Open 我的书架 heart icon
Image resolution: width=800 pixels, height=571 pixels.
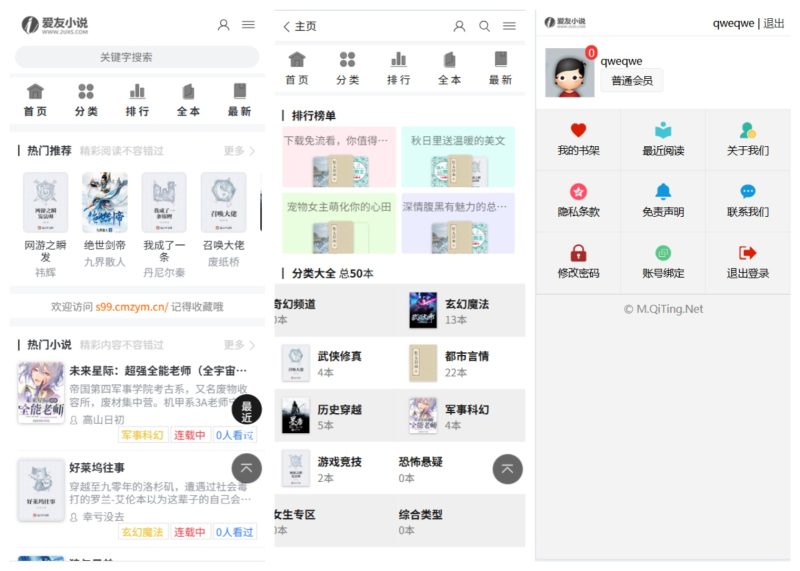pyautogui.click(x=578, y=131)
